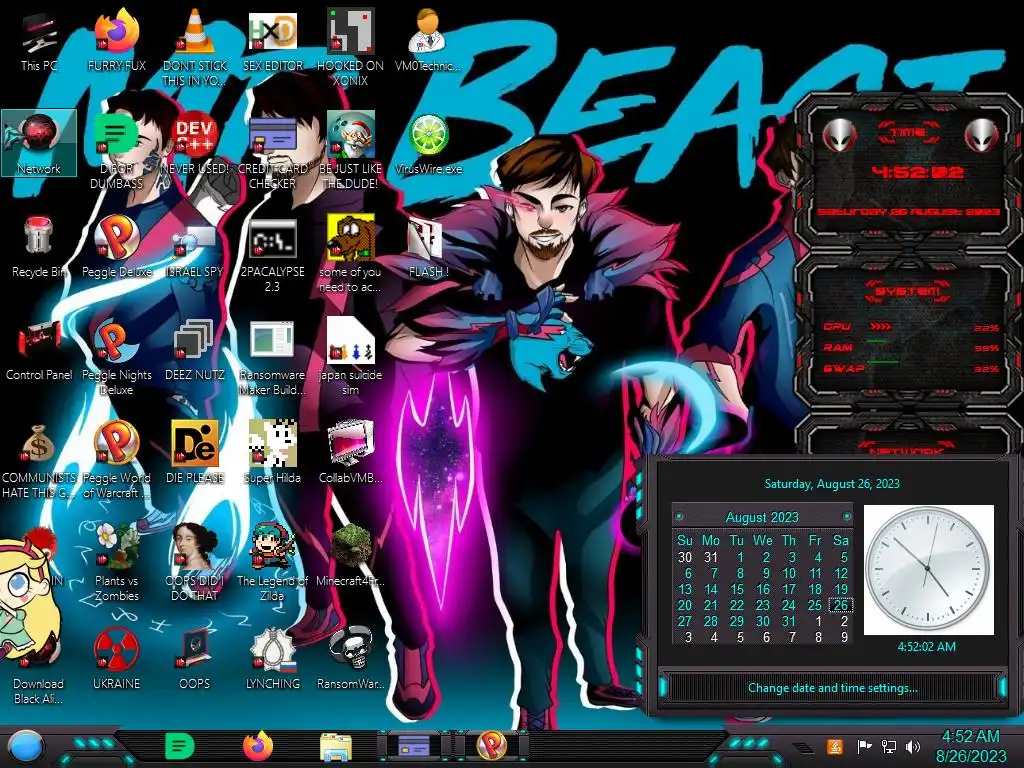Select August 15 in the calendar
The image size is (1024, 768).
pos(737,589)
